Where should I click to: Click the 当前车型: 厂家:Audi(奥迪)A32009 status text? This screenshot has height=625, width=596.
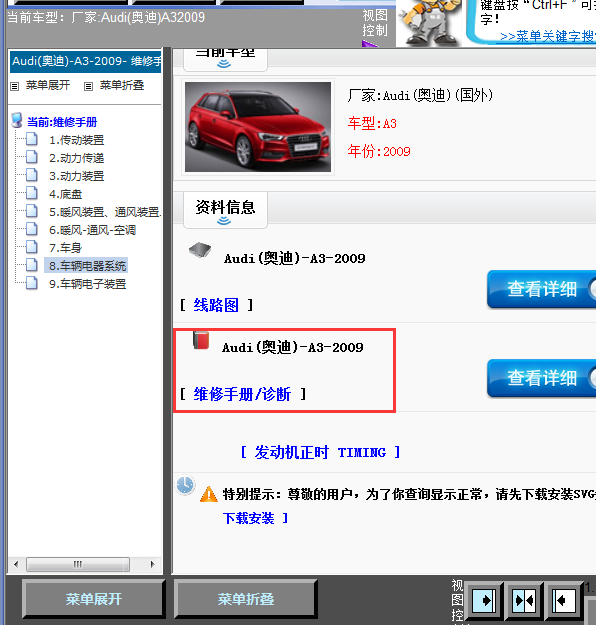(106, 18)
